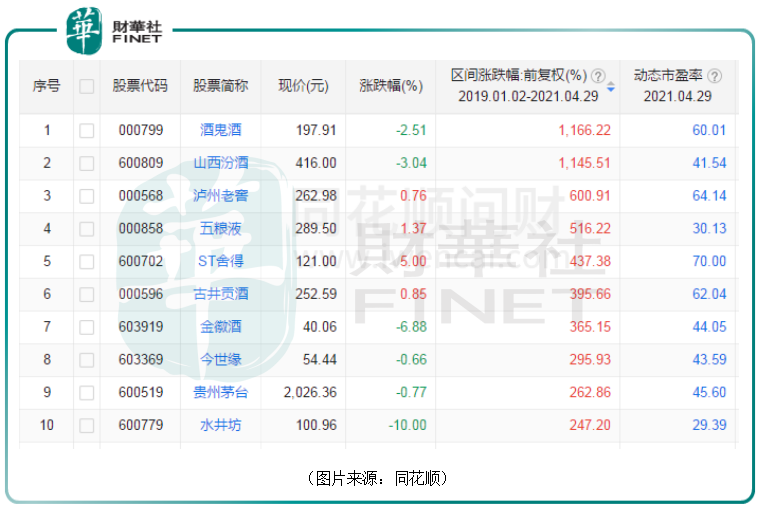Toggle sort arrow on 区间涨跌幅 column
Screen dimensions: 763x508
(611, 88)
